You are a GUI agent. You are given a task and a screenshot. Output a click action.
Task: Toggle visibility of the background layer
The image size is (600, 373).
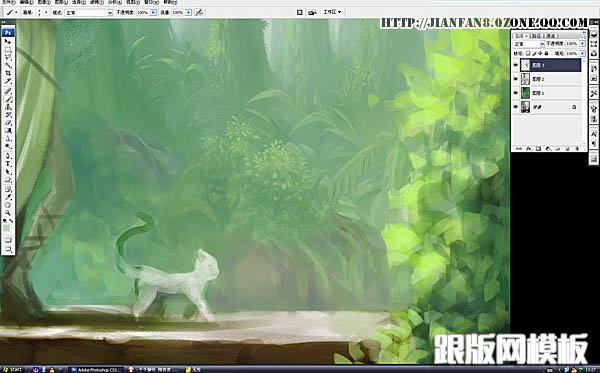pos(515,107)
